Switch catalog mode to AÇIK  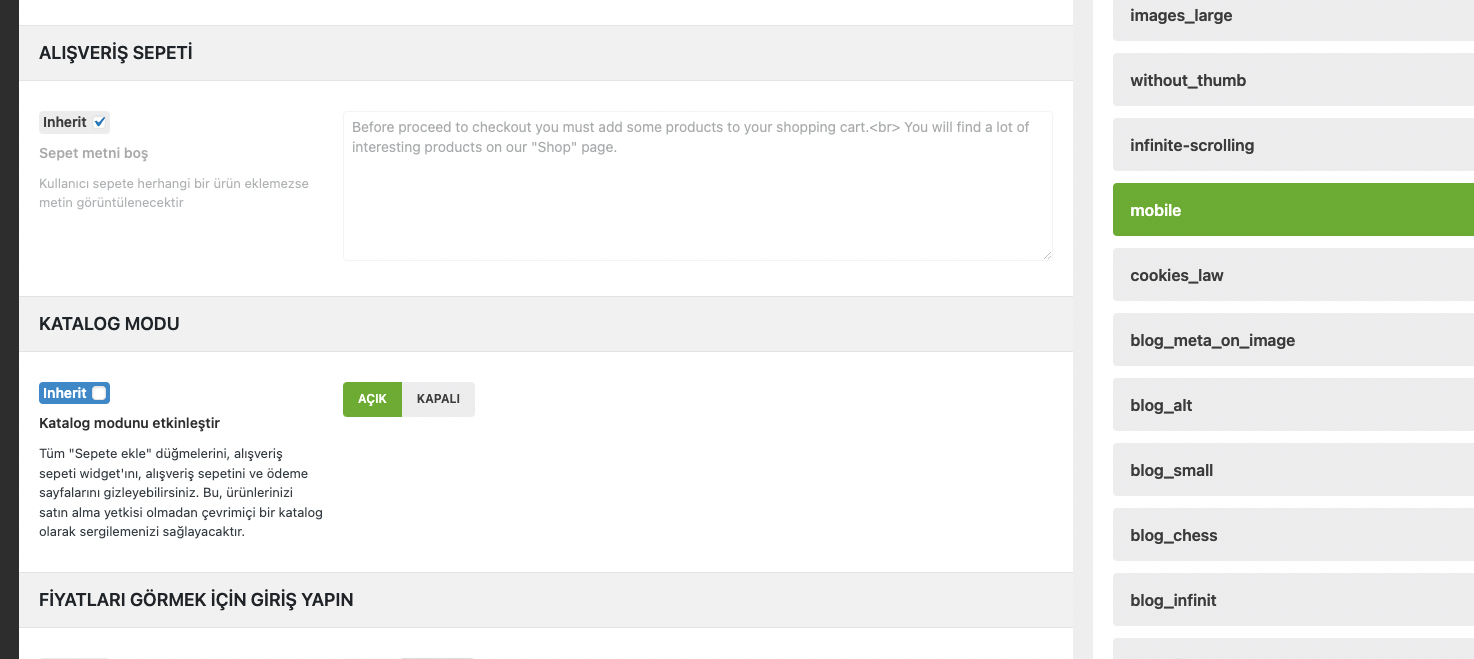(372, 398)
